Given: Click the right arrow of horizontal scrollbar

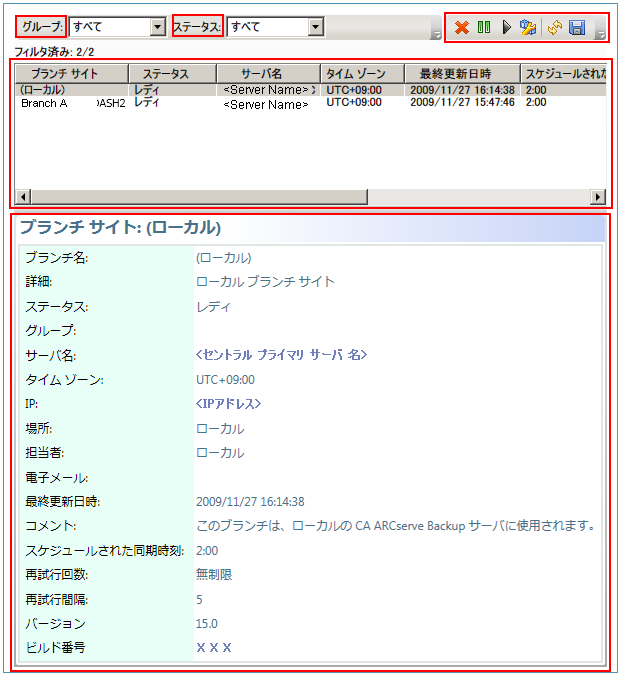Looking at the screenshot, I should tap(598, 197).
